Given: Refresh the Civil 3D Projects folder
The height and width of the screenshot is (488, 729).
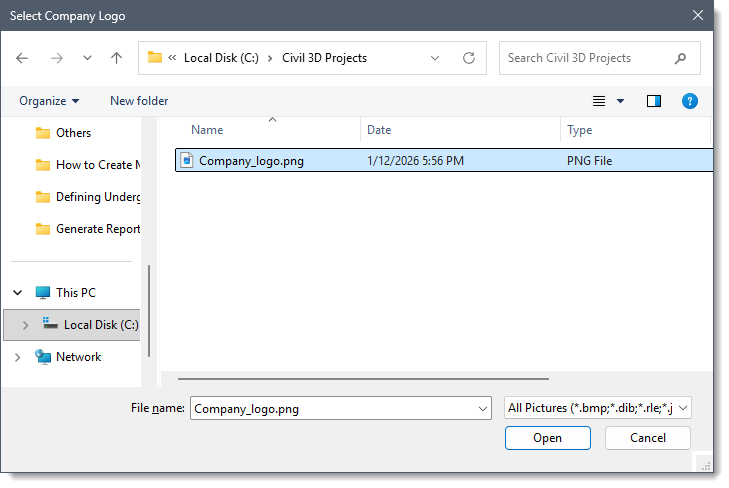Looking at the screenshot, I should pos(469,58).
